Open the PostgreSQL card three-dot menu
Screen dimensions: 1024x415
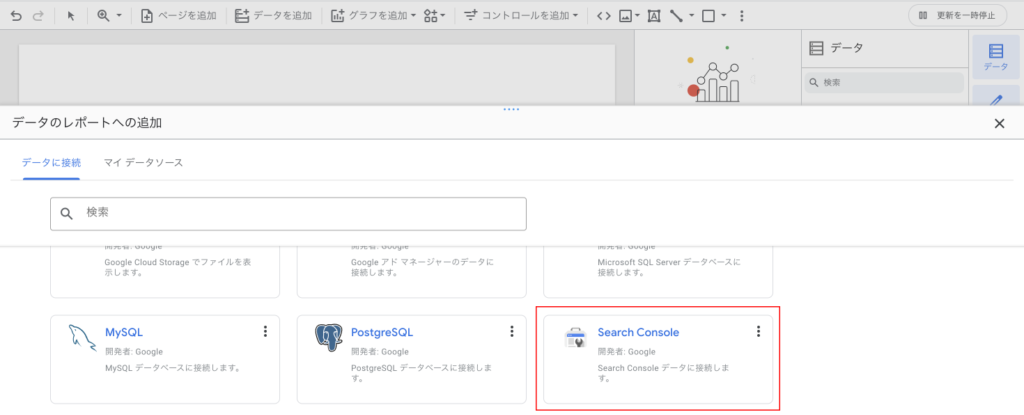point(512,331)
